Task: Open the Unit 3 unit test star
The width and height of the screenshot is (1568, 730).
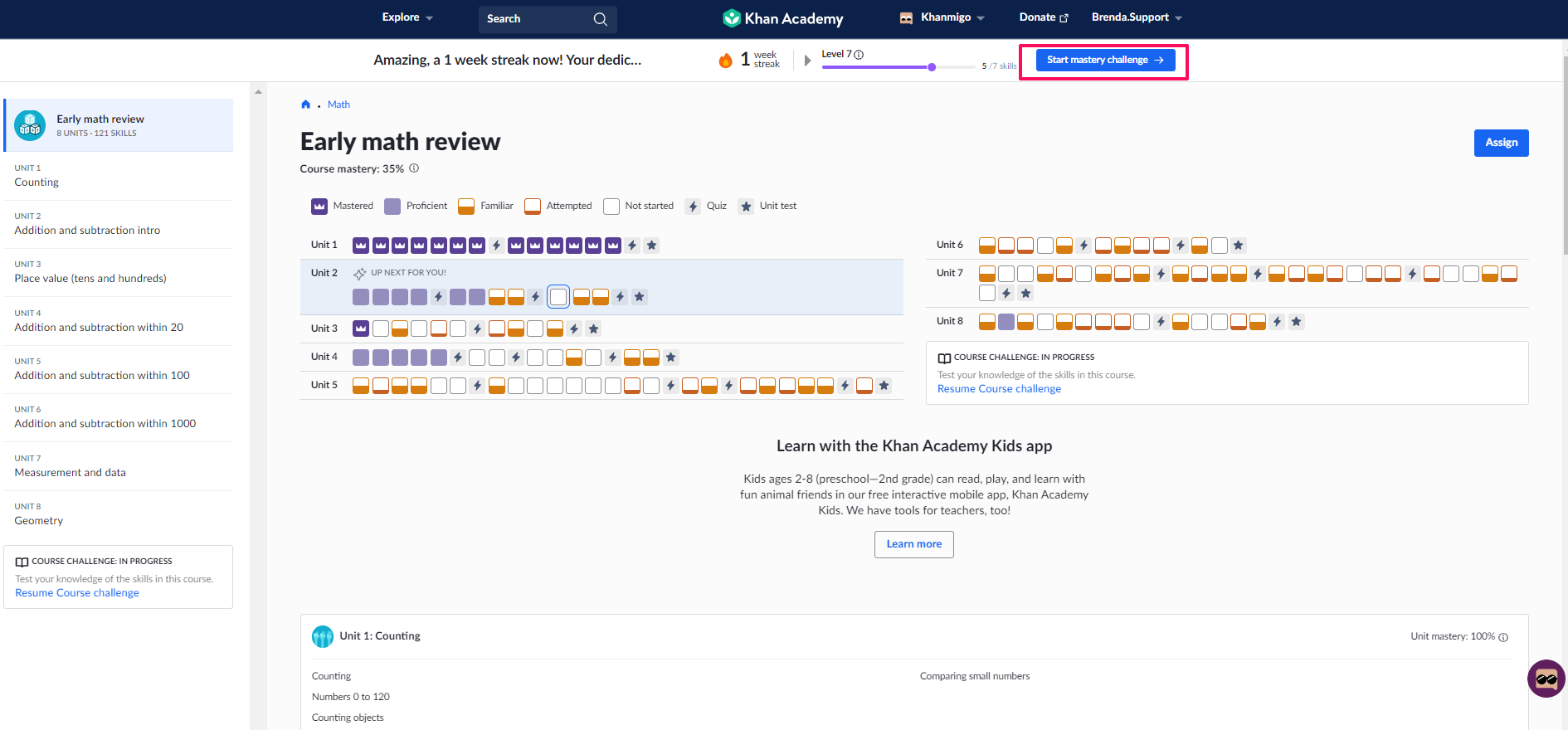Action: click(593, 329)
